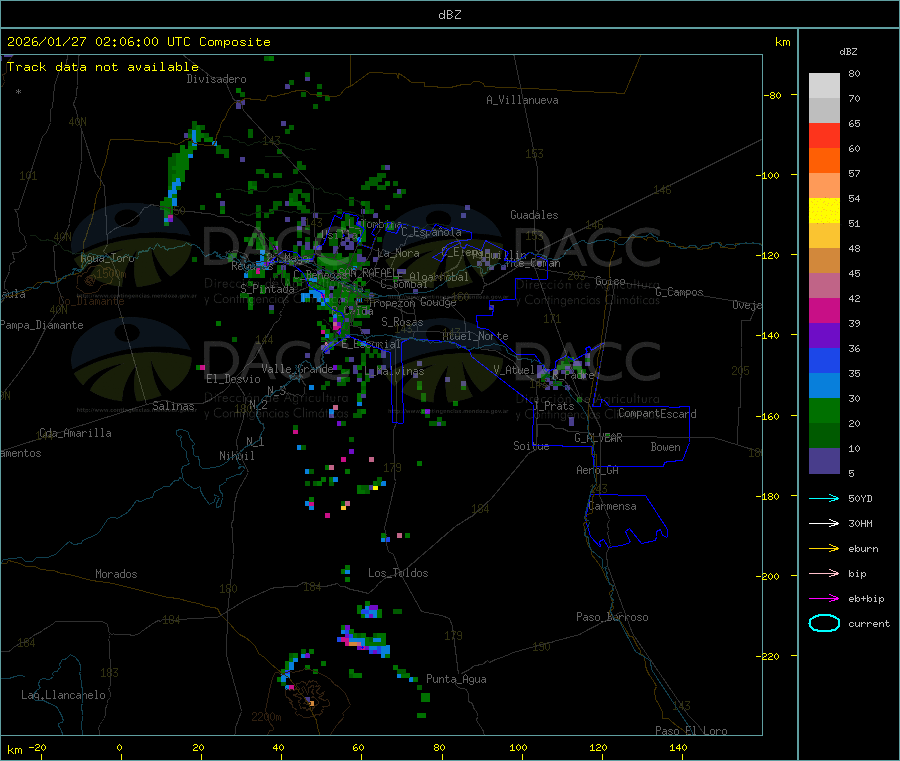Screen dimensions: 900x761
Task: Click the Guadales map label
Action: pyautogui.click(x=534, y=215)
